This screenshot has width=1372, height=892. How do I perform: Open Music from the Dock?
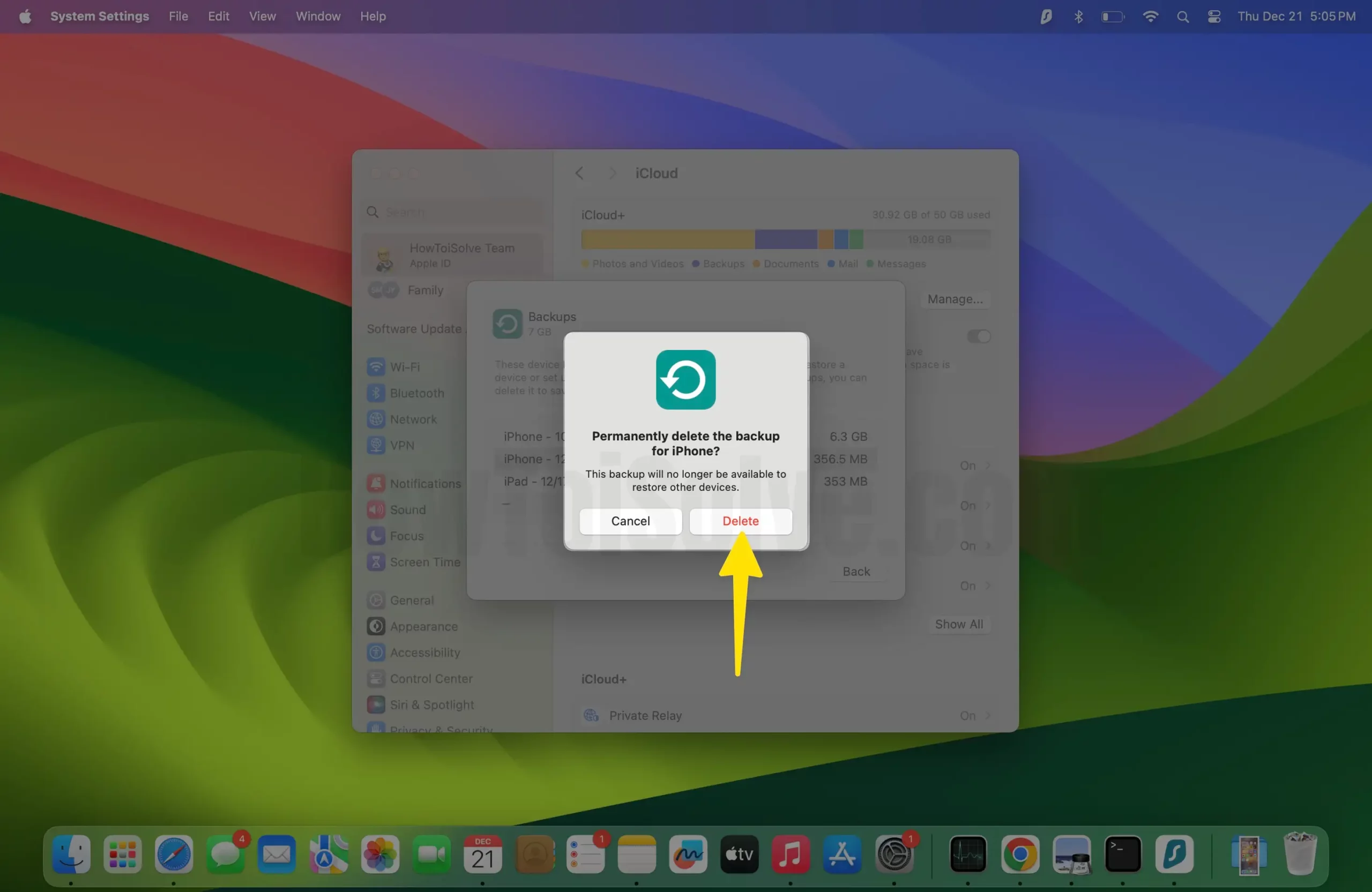coord(791,853)
